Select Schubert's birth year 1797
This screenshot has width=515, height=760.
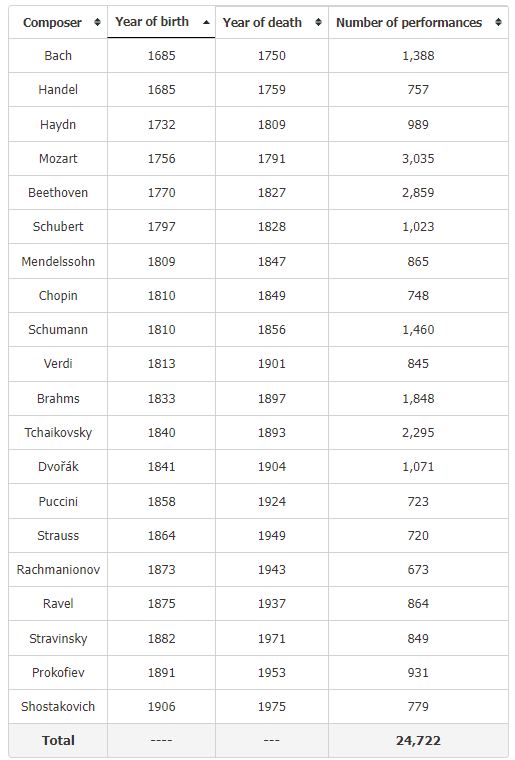coord(161,226)
